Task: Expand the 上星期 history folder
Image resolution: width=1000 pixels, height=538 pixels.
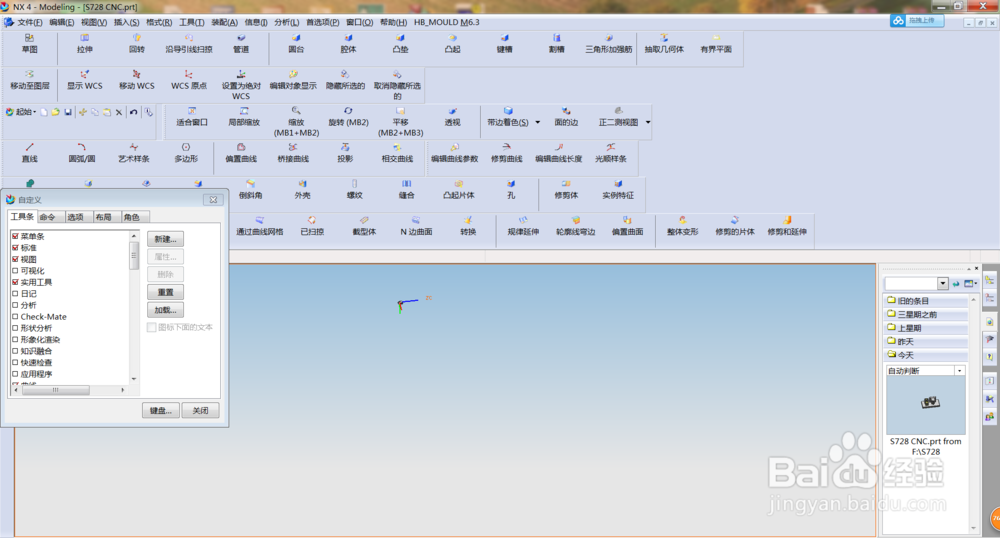Action: click(x=927, y=328)
